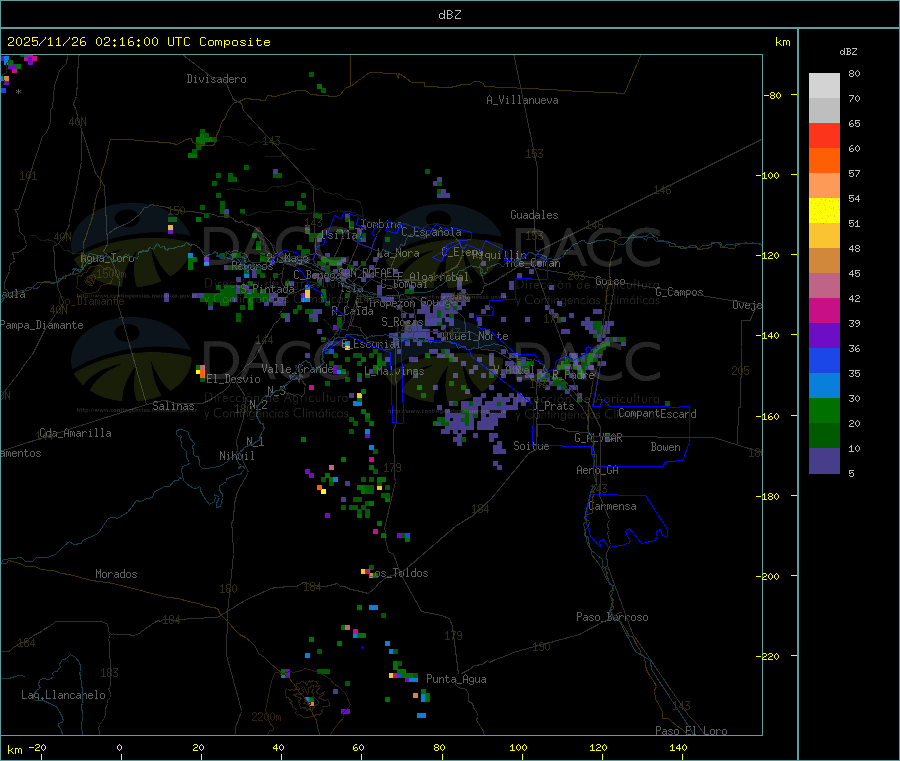Select the El_Desvio location label
900x761 pixels.
(x=234, y=379)
